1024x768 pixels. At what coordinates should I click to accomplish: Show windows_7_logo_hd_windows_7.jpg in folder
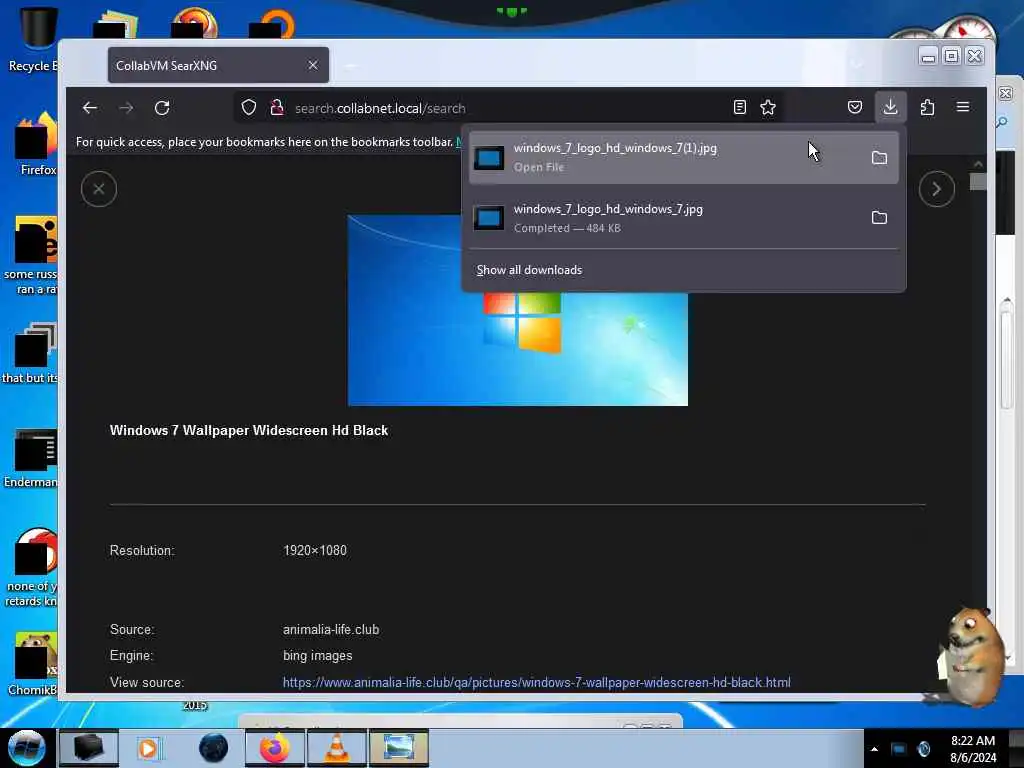(880, 217)
